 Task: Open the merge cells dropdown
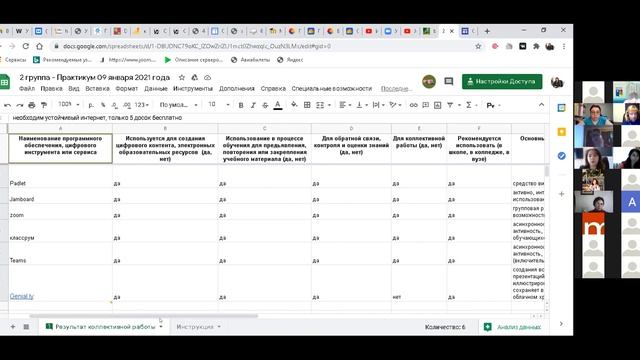(322, 105)
